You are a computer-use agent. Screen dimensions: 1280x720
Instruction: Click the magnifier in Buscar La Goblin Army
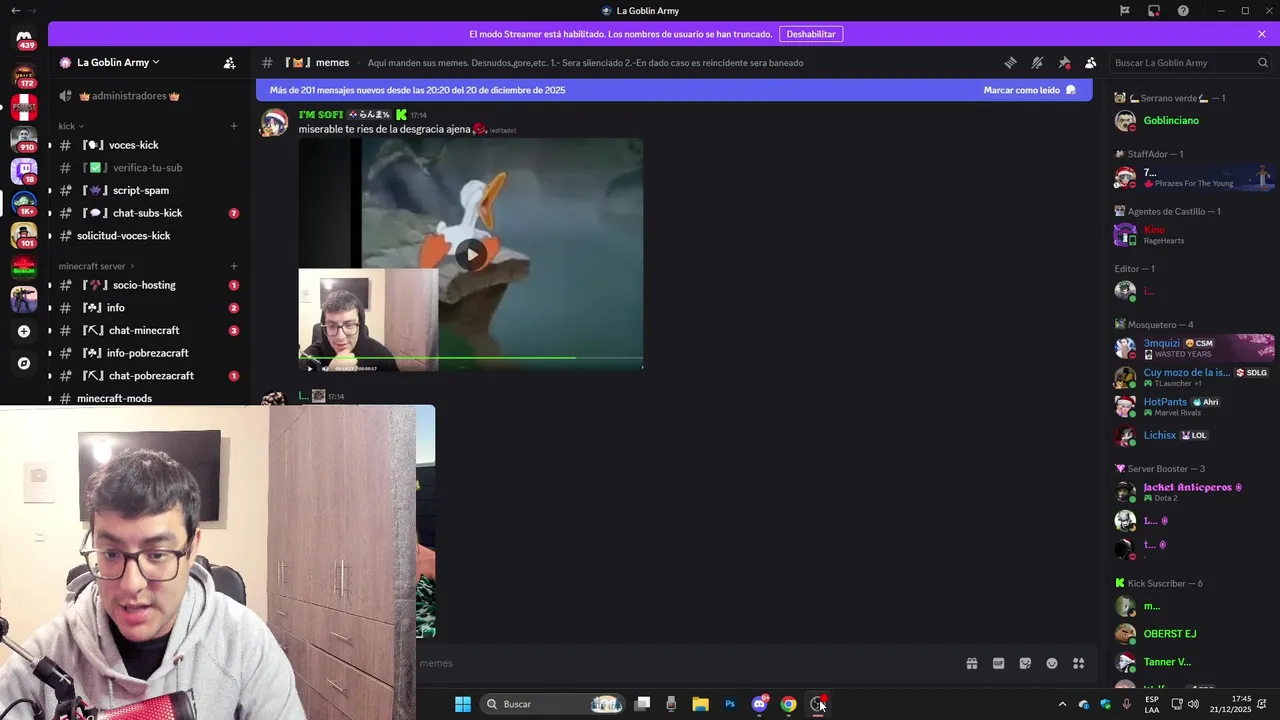[1262, 62]
